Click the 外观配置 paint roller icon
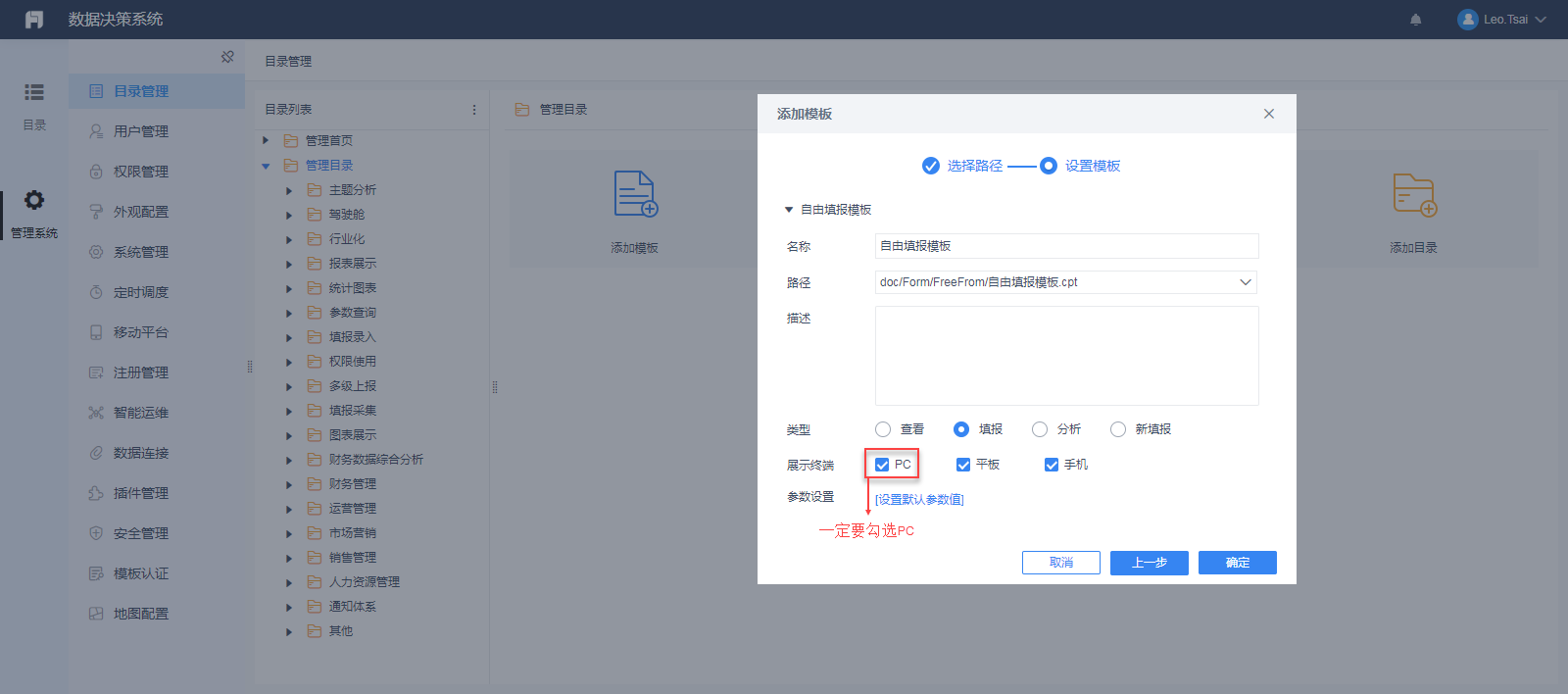 [96, 212]
